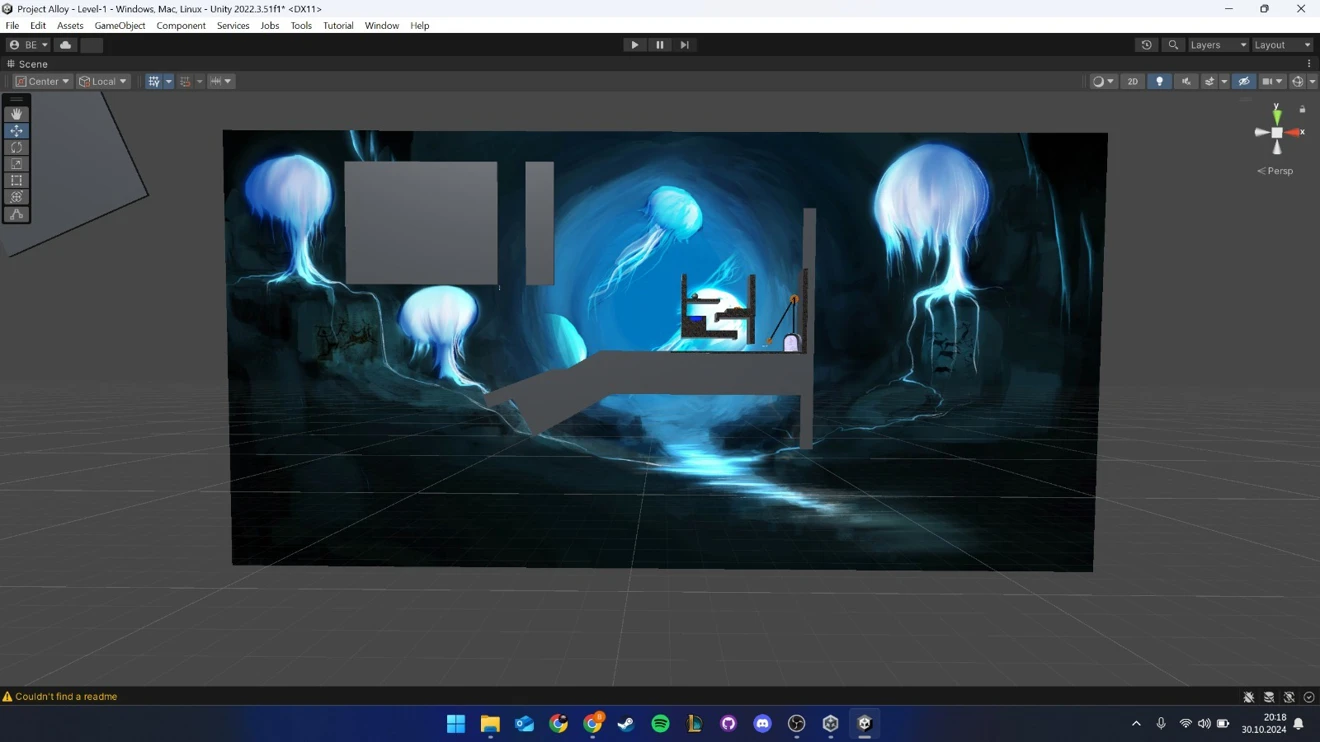This screenshot has width=1320, height=742.
Task: Select the Transform tool
Action: (16, 198)
